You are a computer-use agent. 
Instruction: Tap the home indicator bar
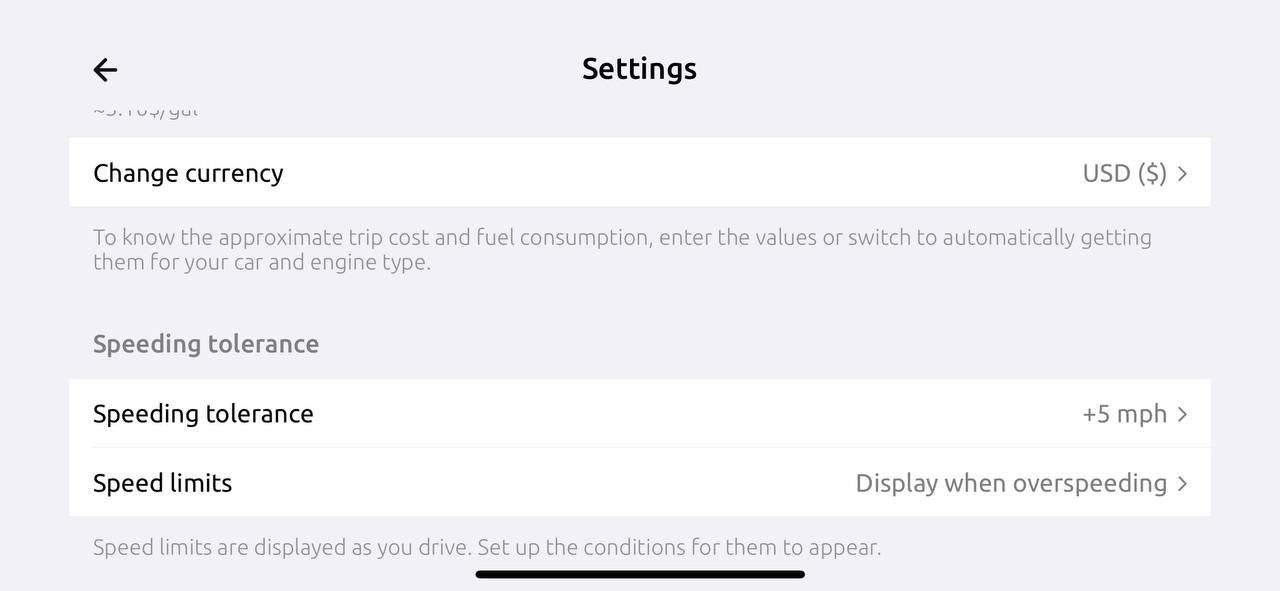(640, 575)
